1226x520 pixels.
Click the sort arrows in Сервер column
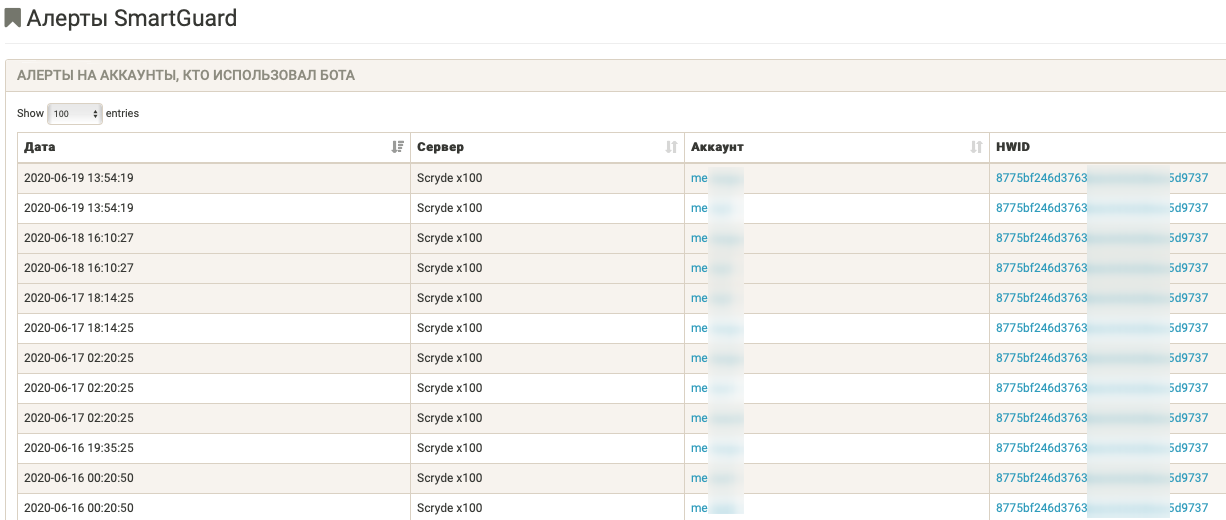[x=671, y=147]
